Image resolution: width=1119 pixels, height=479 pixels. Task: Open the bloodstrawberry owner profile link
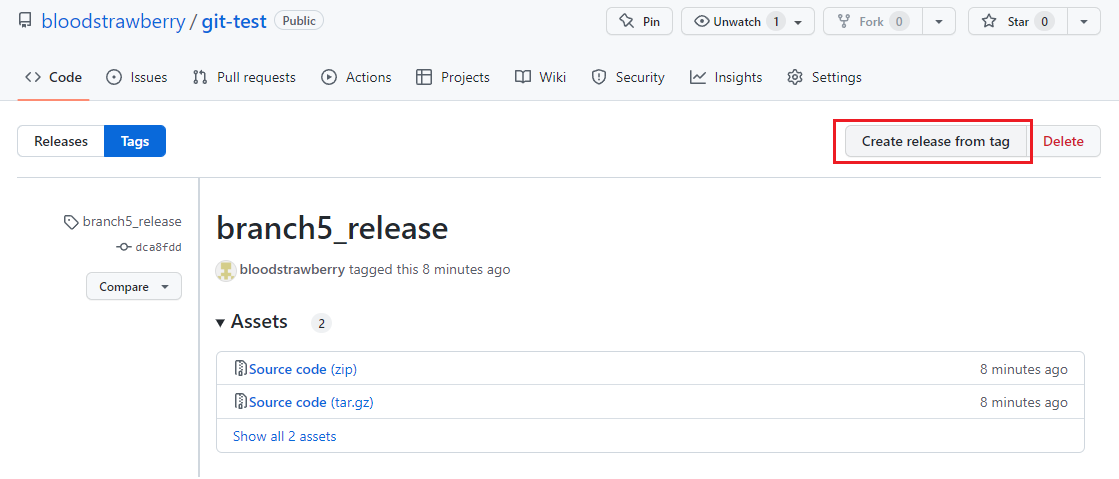pyautogui.click(x=113, y=21)
